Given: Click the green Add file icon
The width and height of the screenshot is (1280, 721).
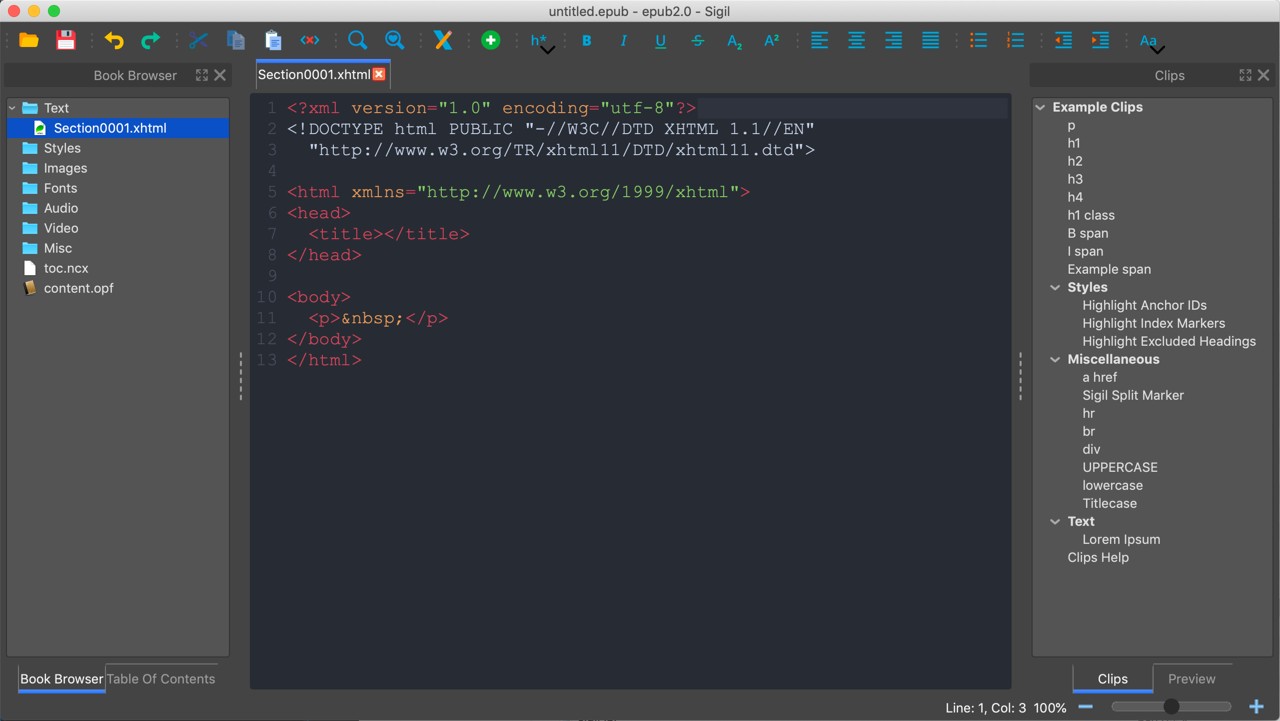Looking at the screenshot, I should click(490, 41).
